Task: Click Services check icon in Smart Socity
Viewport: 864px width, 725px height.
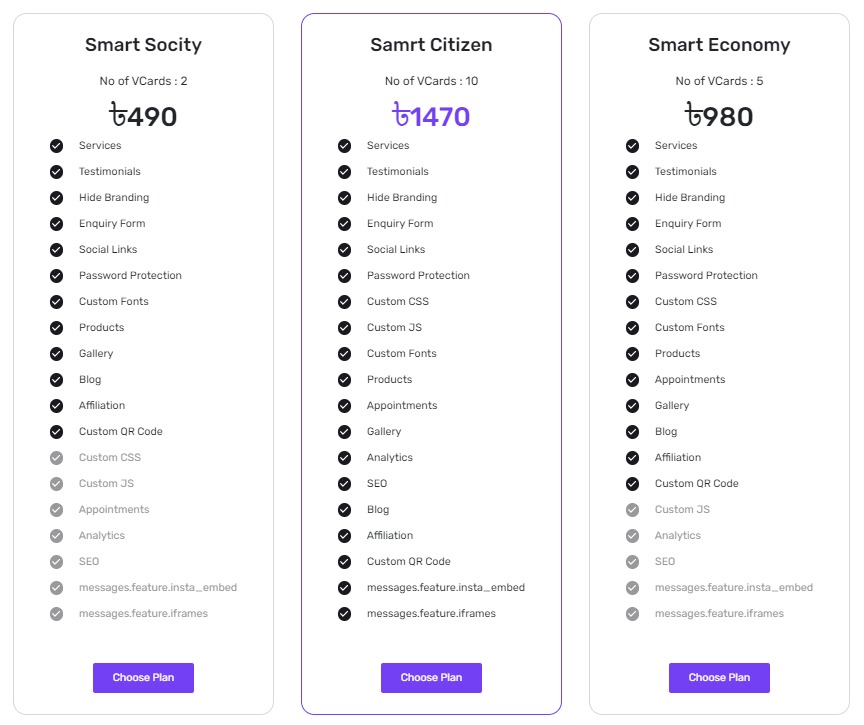Action: pos(56,146)
